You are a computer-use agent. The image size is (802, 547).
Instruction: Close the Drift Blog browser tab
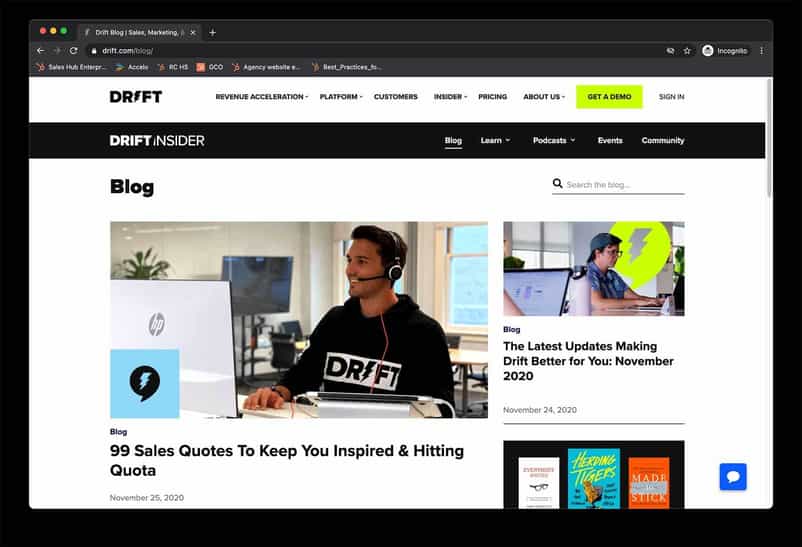click(x=193, y=33)
